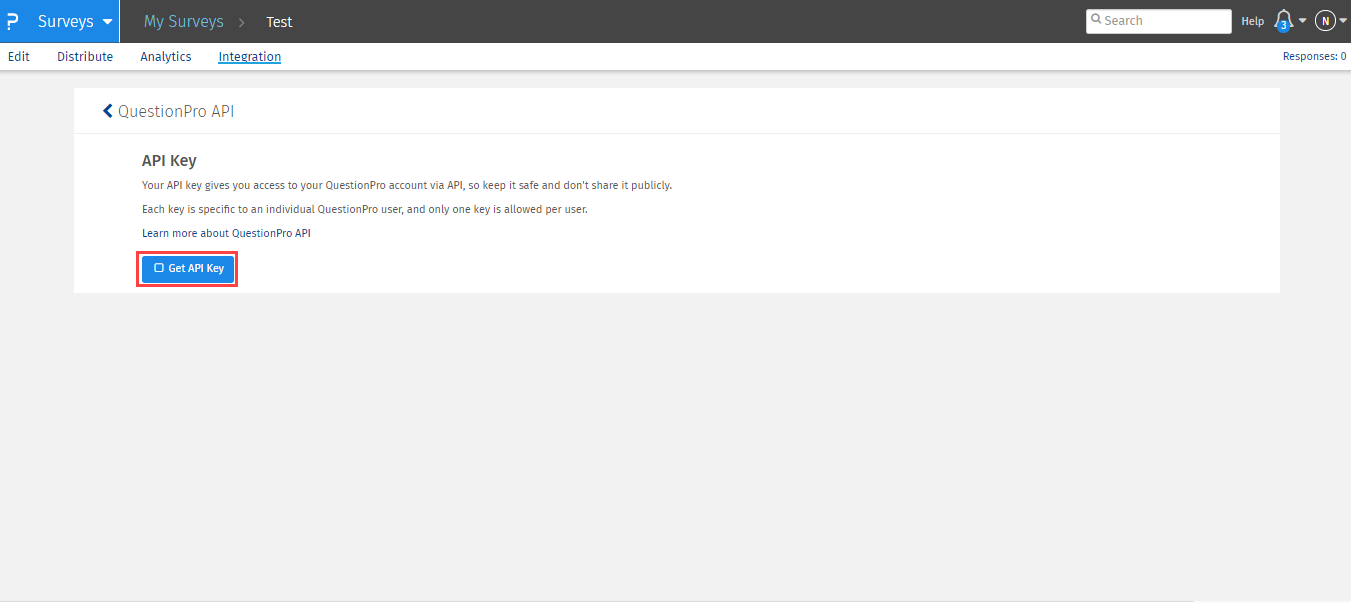Image resolution: width=1351 pixels, height=603 pixels.
Task: Go back using the QuestionPro API chevron
Action: pyautogui.click(x=108, y=111)
